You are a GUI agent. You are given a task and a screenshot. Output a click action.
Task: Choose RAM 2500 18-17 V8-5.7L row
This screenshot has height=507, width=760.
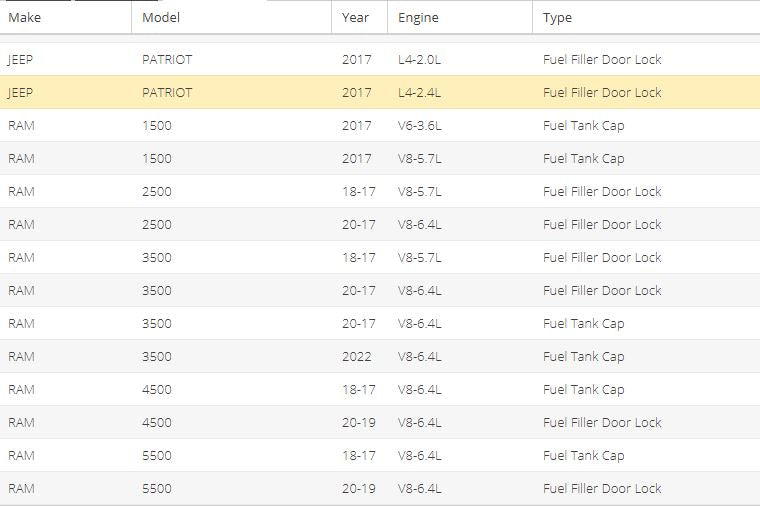click(380, 191)
